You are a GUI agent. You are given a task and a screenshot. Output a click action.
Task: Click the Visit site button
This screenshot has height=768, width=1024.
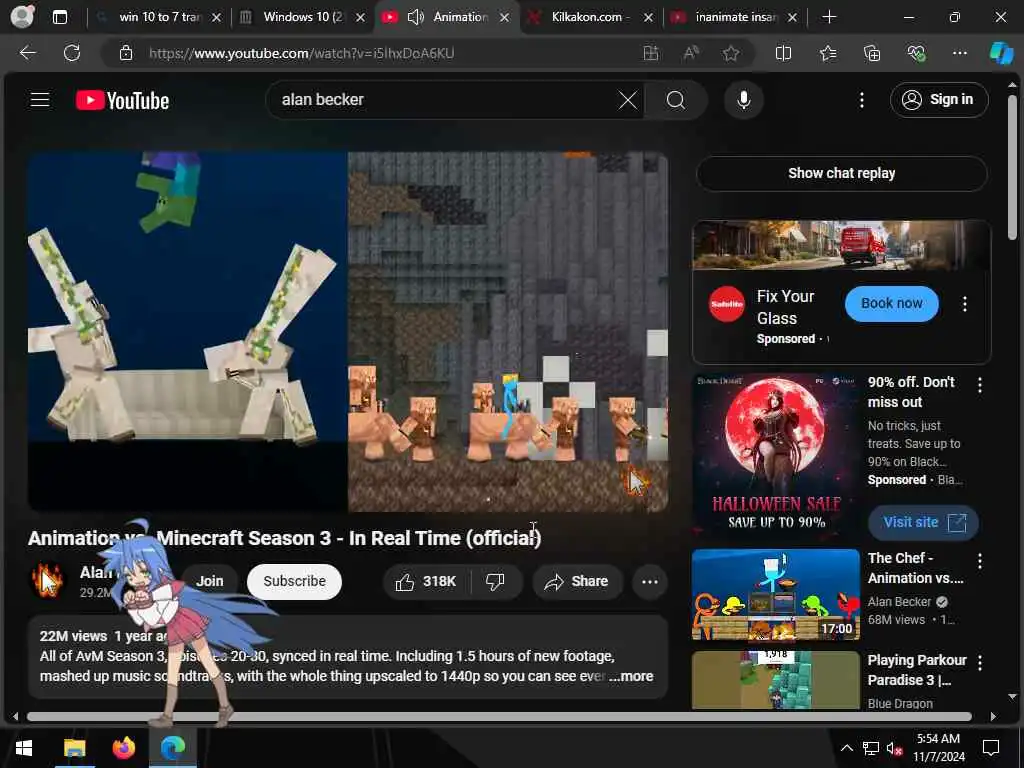click(x=923, y=522)
